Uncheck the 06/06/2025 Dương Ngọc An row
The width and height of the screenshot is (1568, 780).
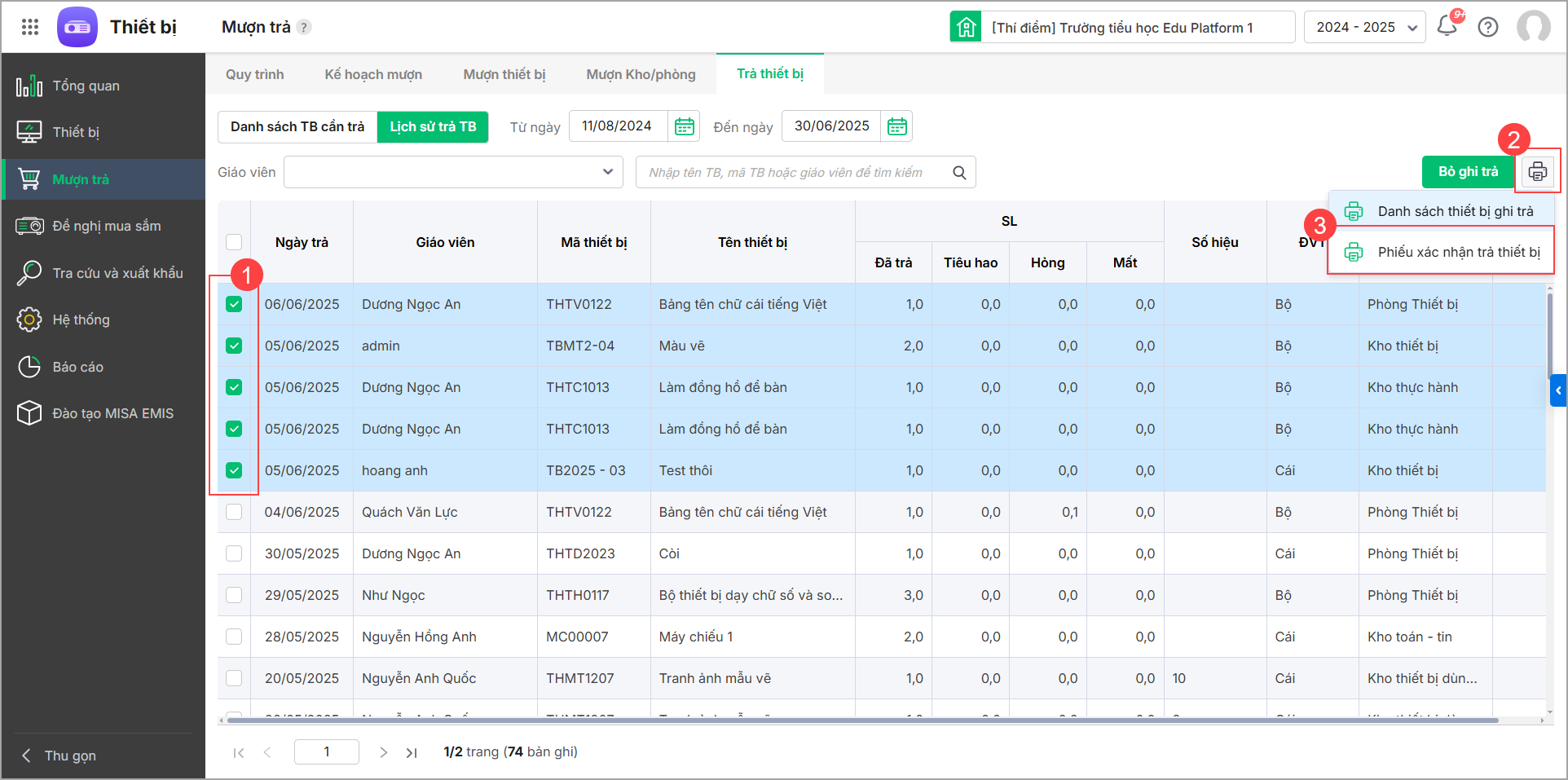point(234,304)
